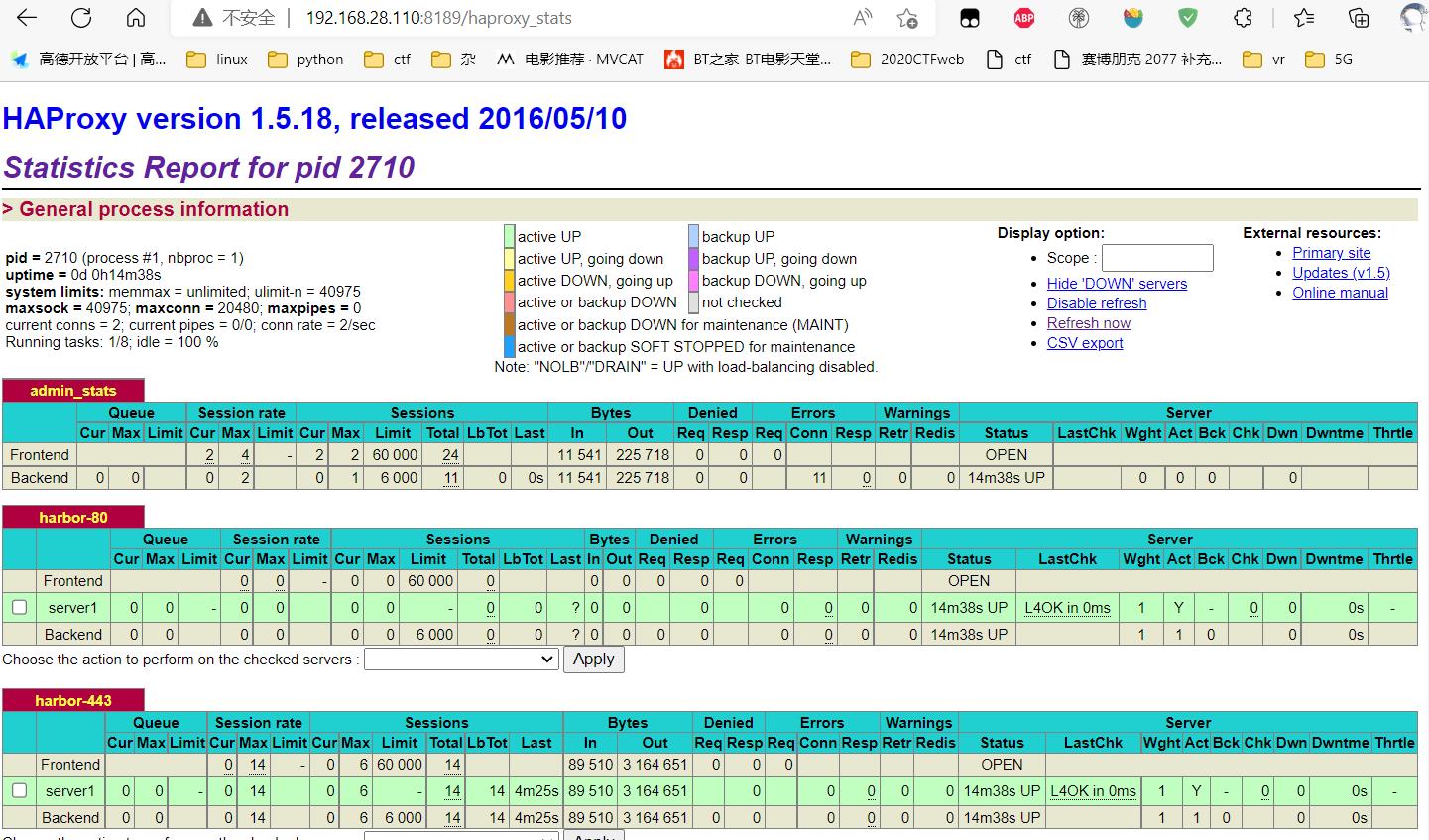This screenshot has width=1429, height=840.
Task: Open the Updates (v1.5) link
Action: pyautogui.click(x=1341, y=273)
